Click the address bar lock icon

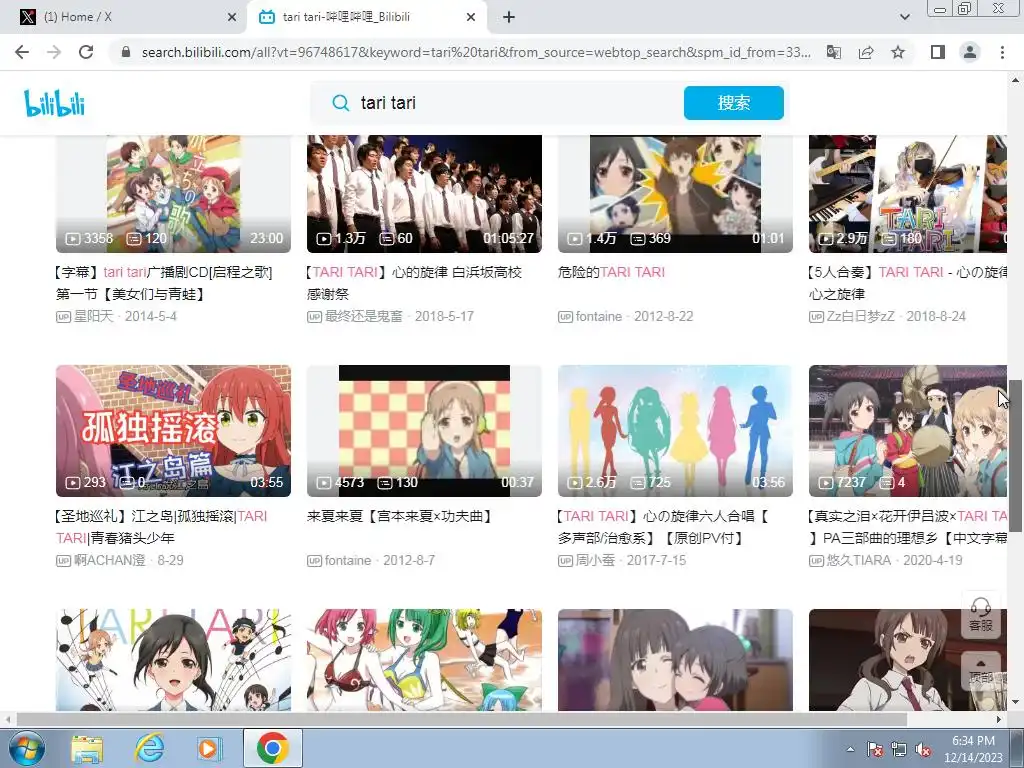tap(126, 52)
